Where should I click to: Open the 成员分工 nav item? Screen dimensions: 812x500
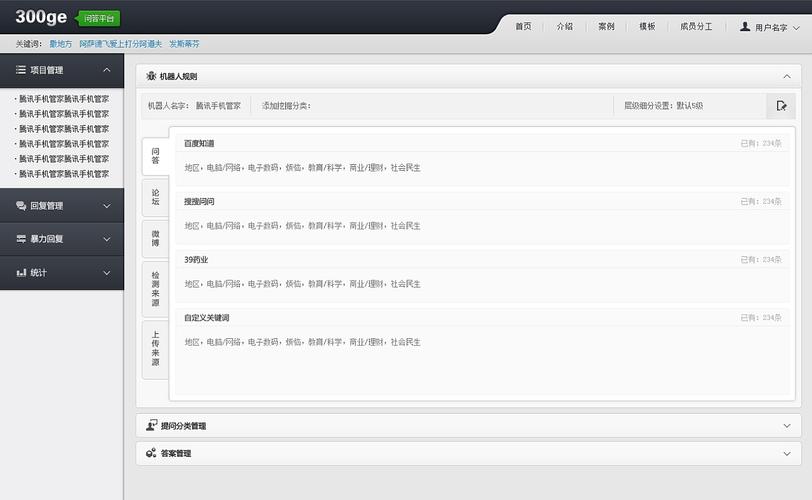696,26
